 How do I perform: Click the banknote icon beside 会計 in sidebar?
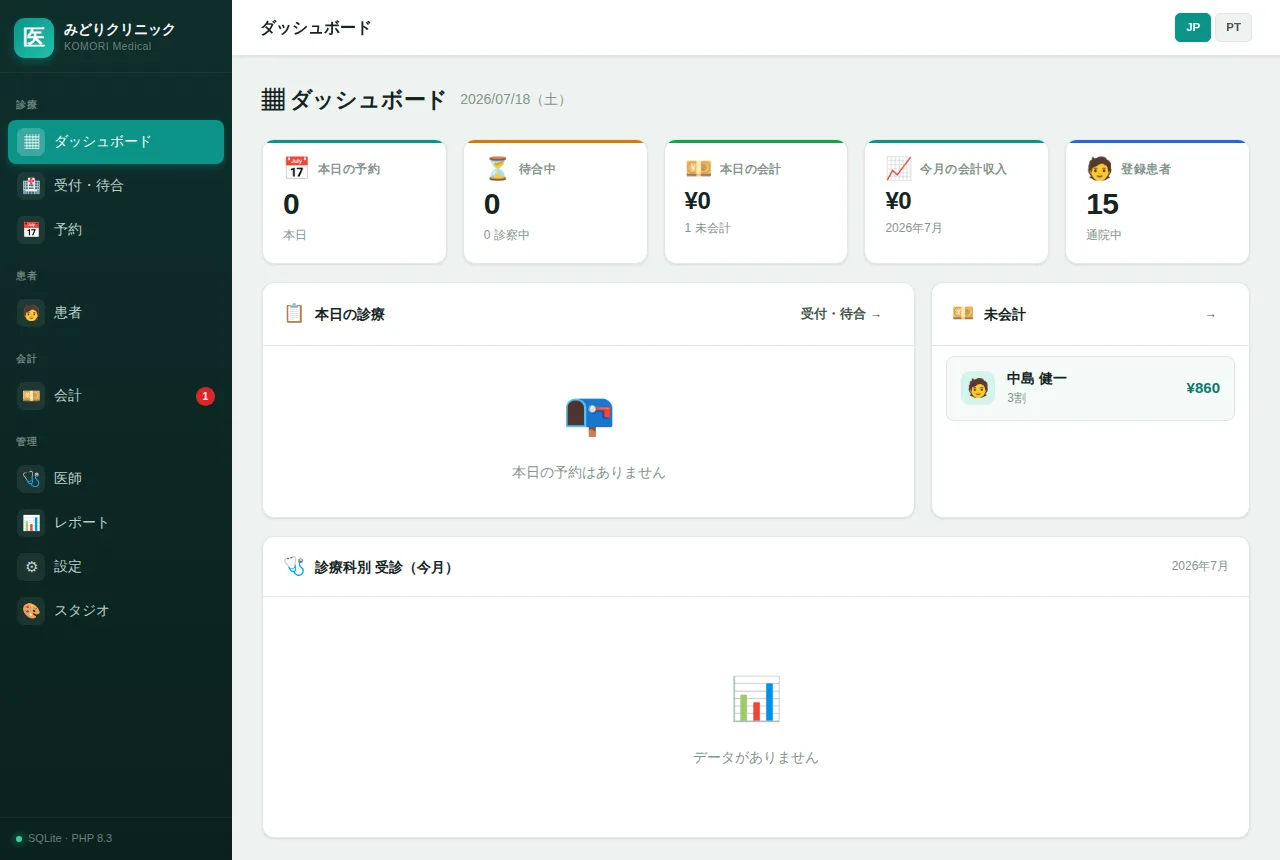click(31, 396)
